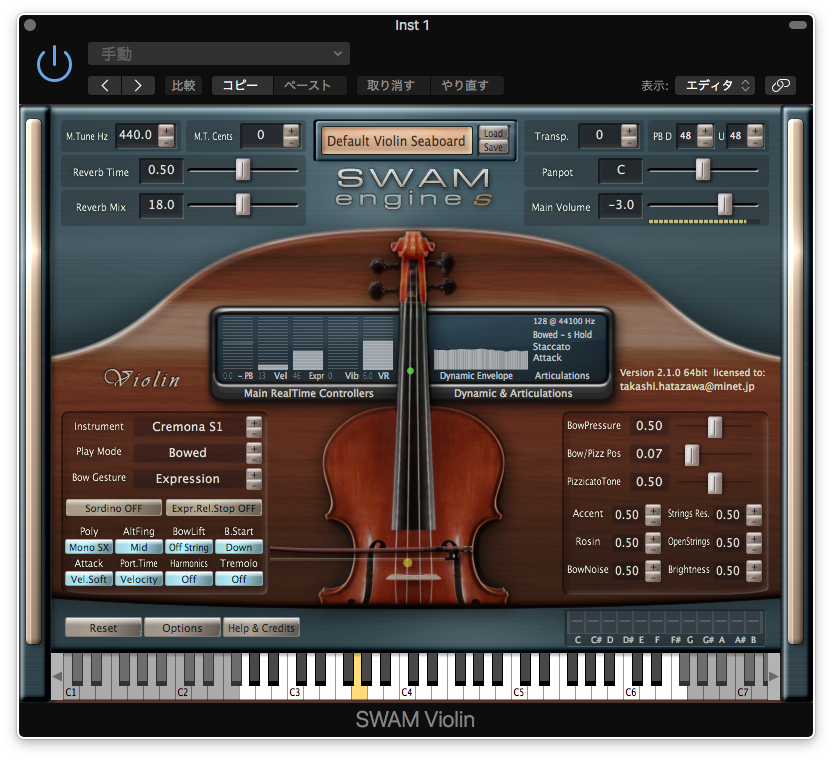Click the Load preset button
The width and height of the screenshot is (832, 760).
coord(493,133)
